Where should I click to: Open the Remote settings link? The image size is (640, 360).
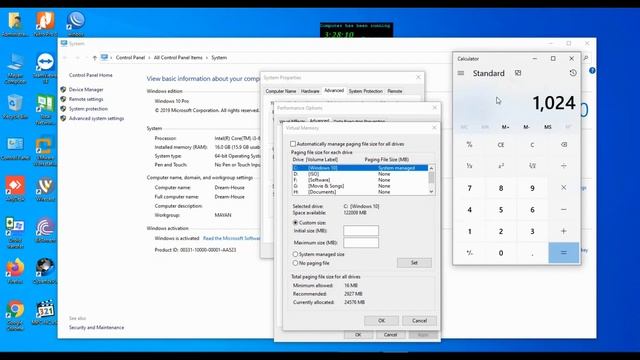pos(86,99)
